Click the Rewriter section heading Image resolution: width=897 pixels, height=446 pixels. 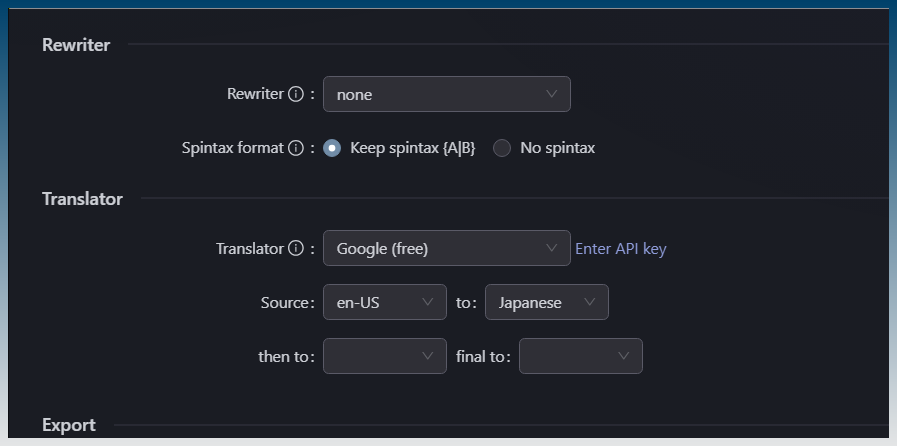[x=76, y=44]
